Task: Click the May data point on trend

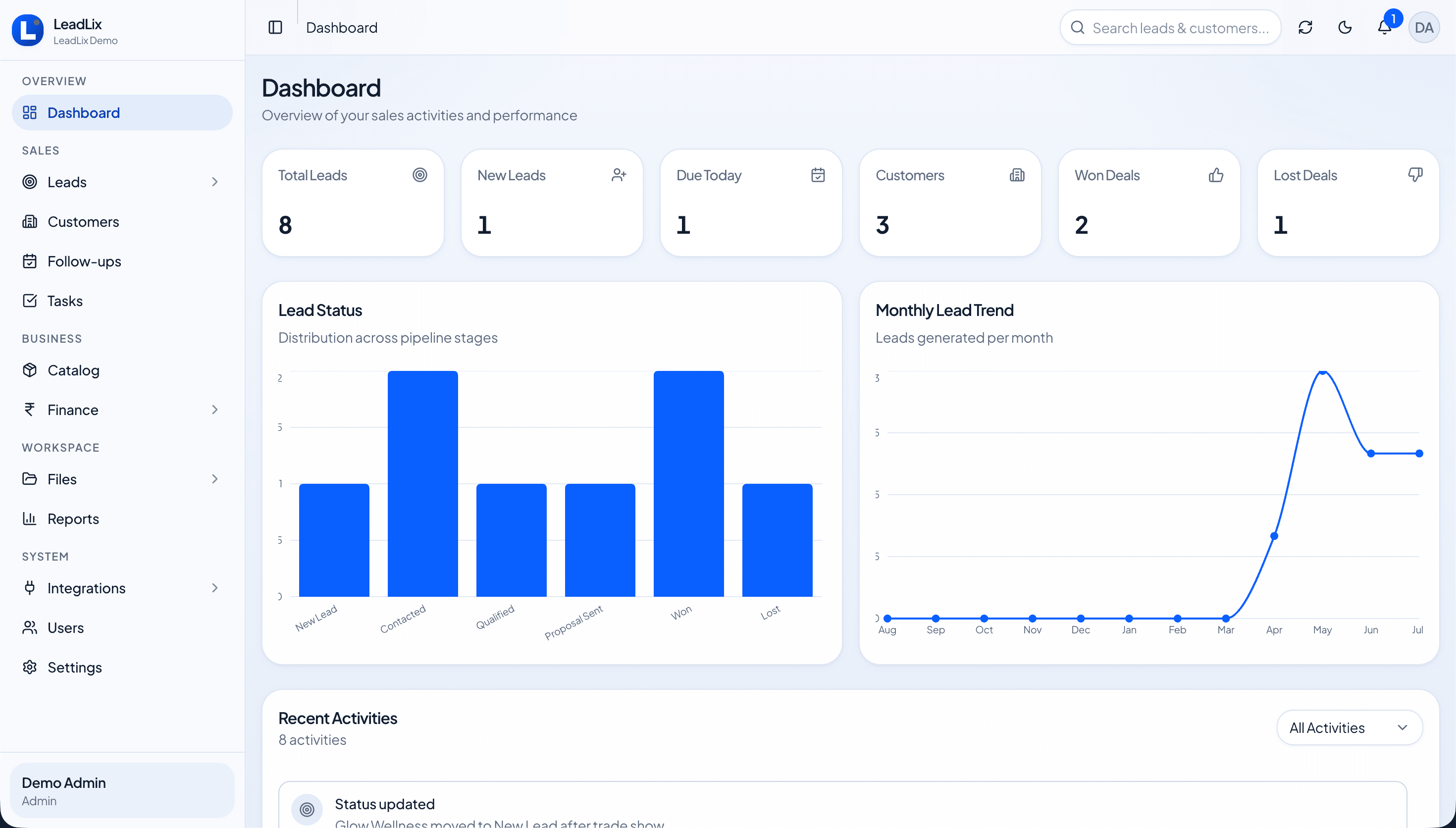Action: tap(1322, 371)
